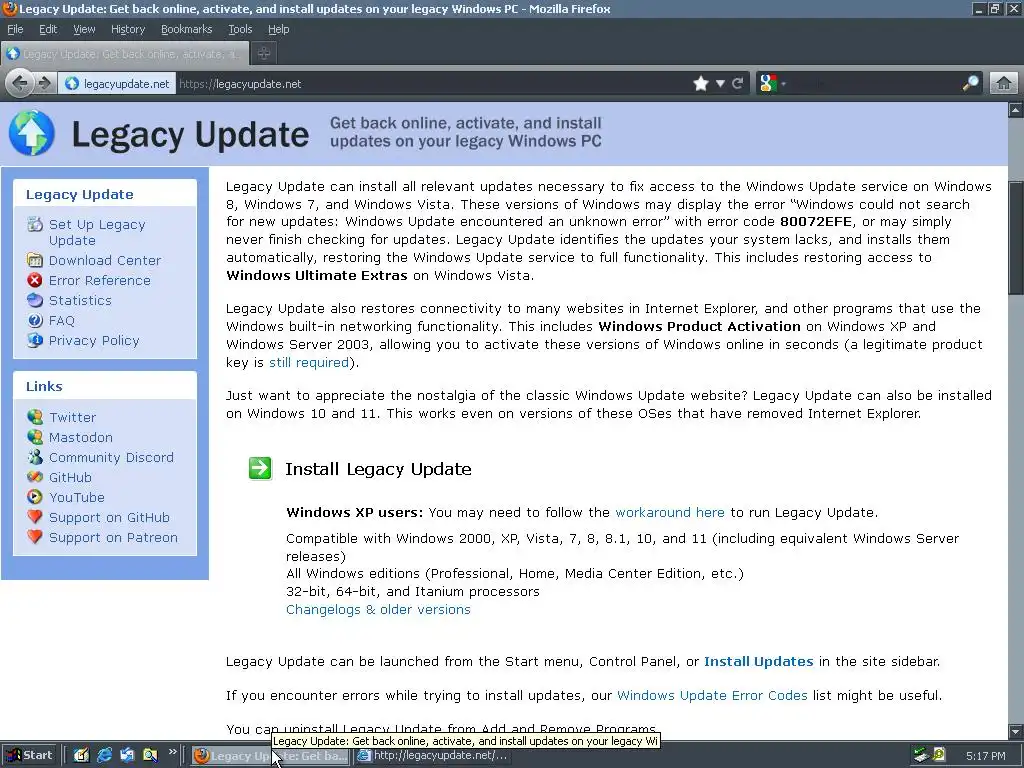Click into the Google search field
The width and height of the screenshot is (1024, 768).
pyautogui.click(x=875, y=84)
